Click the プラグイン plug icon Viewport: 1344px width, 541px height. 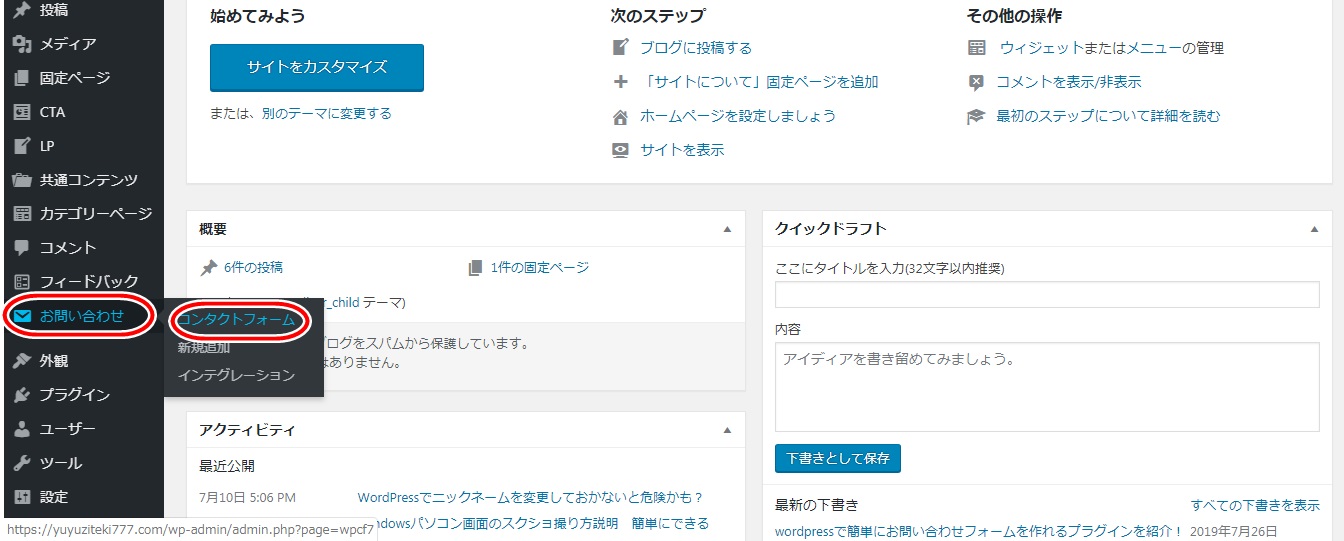coord(22,395)
